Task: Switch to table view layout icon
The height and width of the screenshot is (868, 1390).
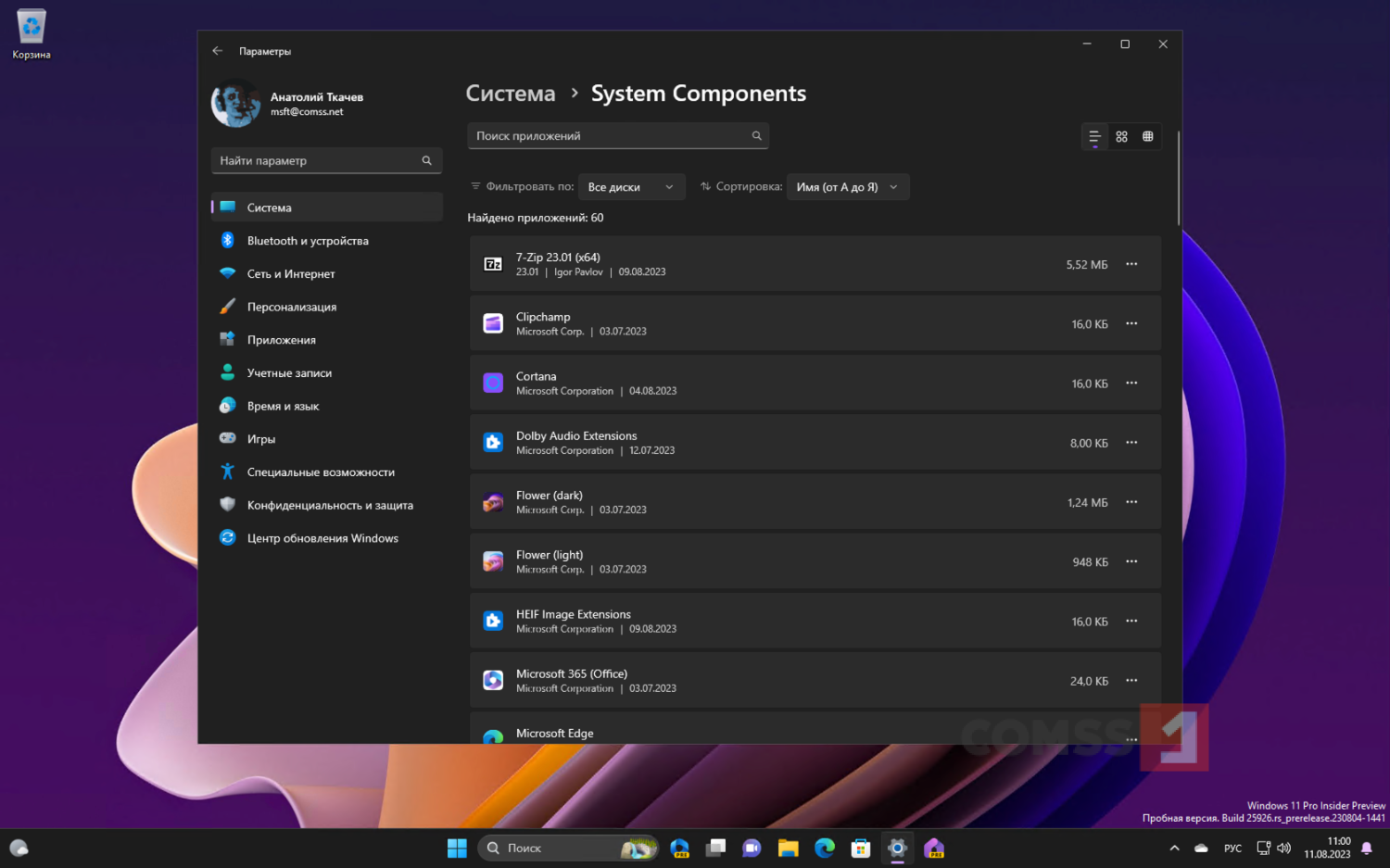Action: pos(1147,137)
